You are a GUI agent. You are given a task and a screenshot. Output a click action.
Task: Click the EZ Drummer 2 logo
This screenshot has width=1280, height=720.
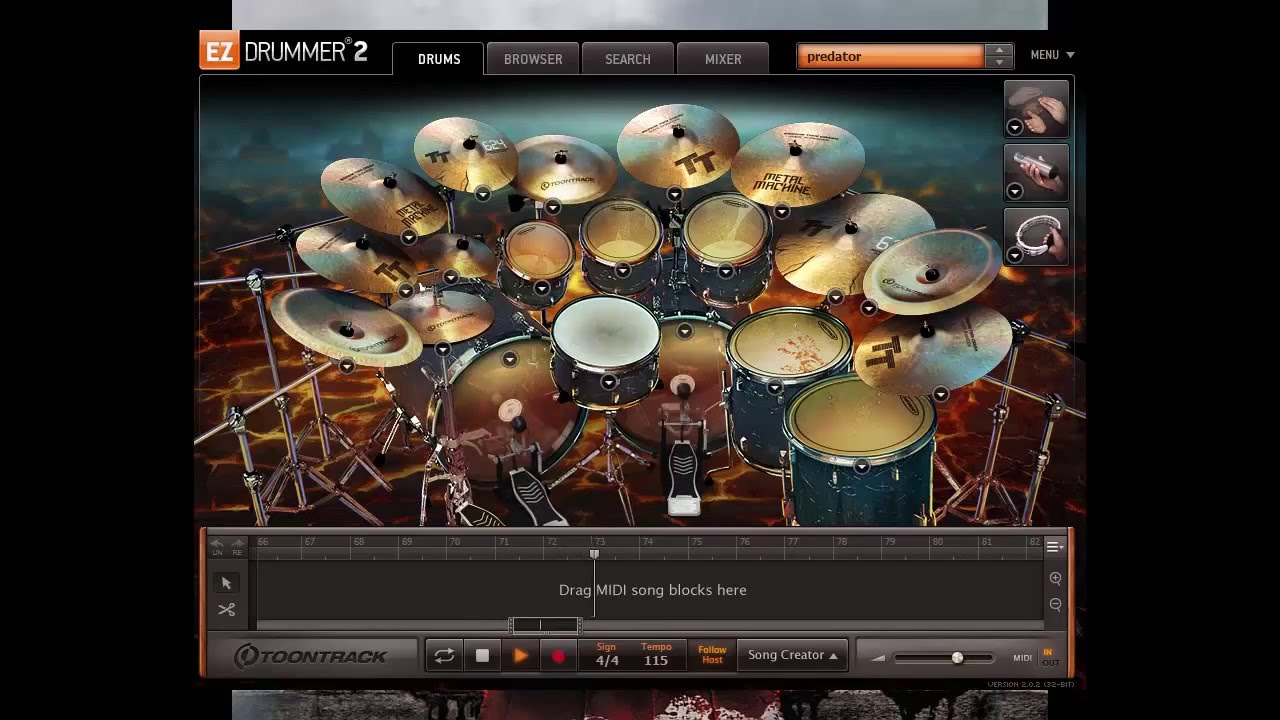284,51
